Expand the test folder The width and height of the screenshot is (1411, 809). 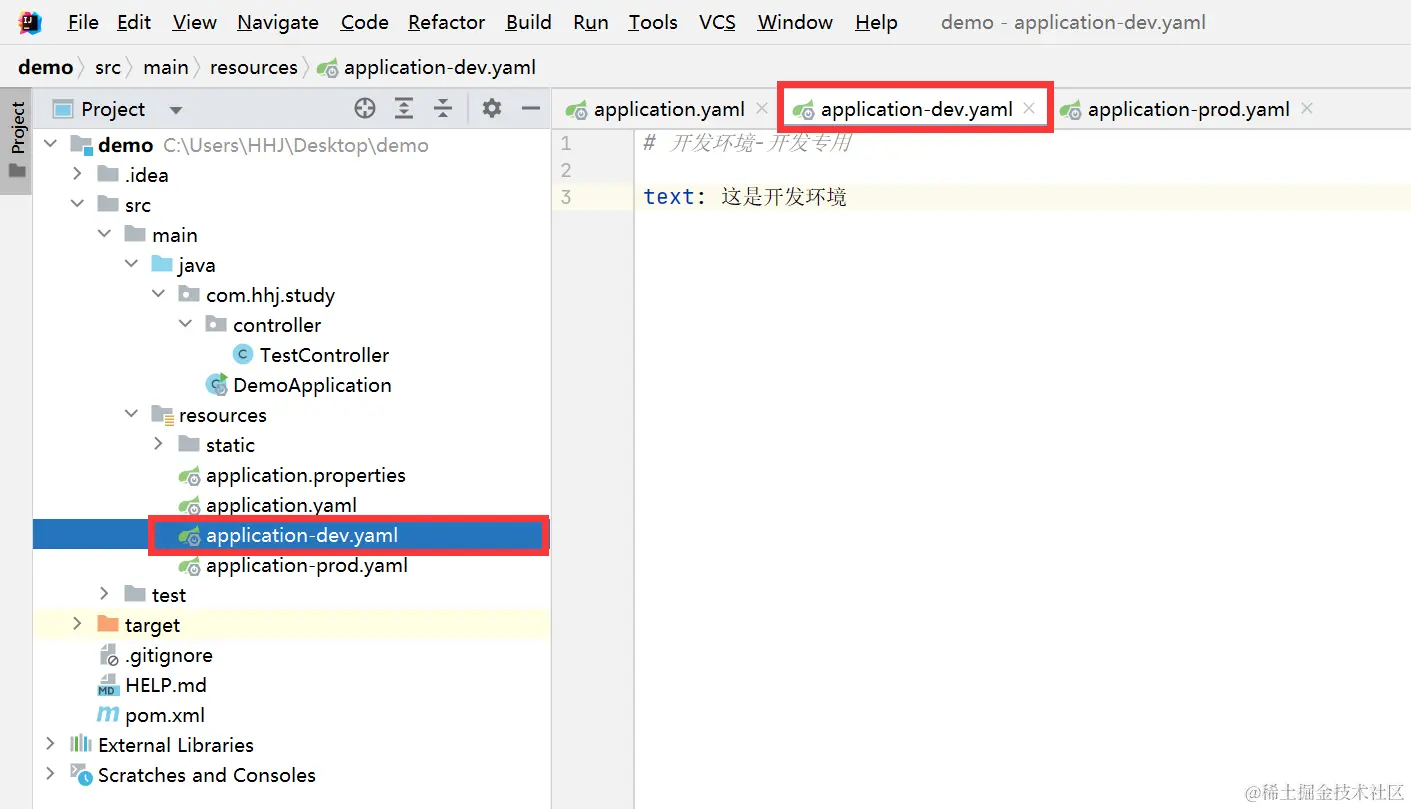tap(104, 594)
